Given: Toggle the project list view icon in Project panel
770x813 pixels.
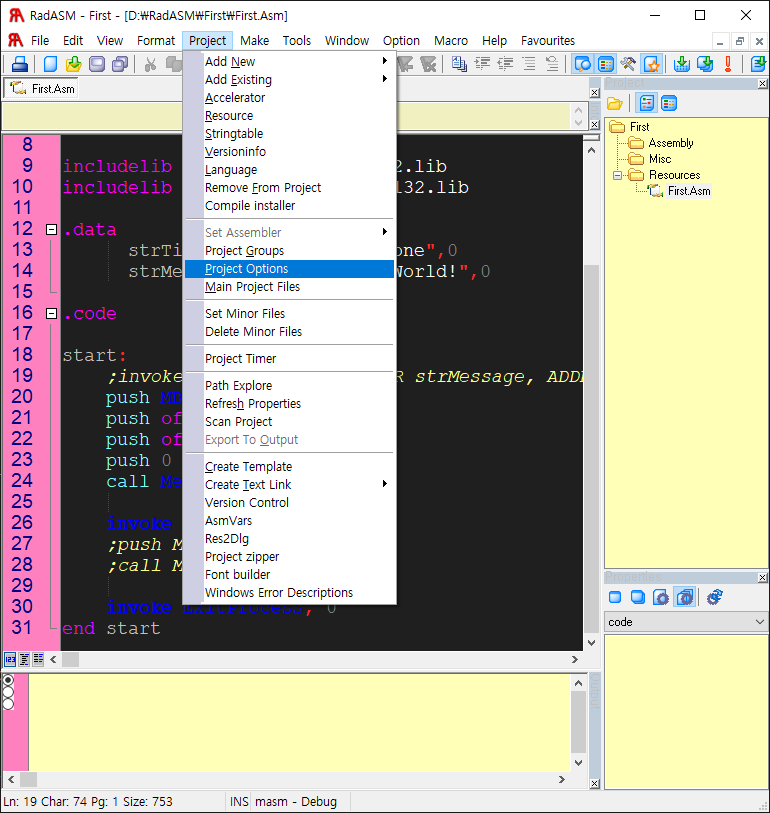Looking at the screenshot, I should click(x=669, y=103).
